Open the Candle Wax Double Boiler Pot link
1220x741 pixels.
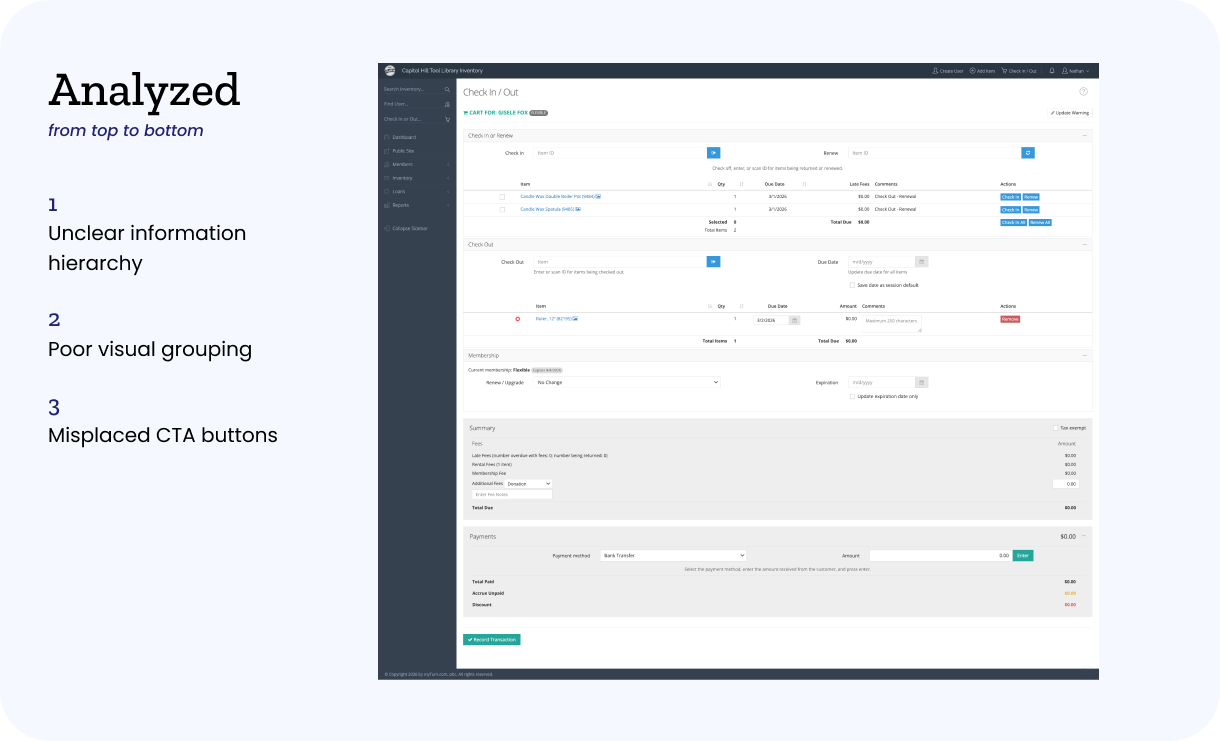pos(557,197)
